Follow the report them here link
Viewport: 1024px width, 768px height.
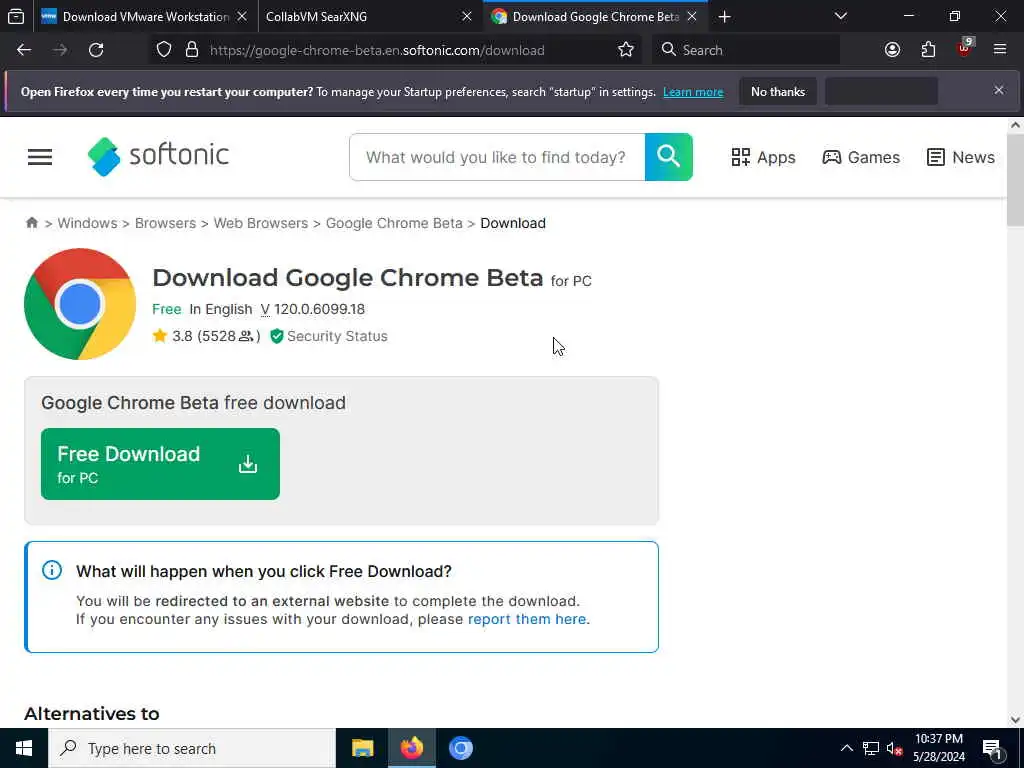coord(527,619)
